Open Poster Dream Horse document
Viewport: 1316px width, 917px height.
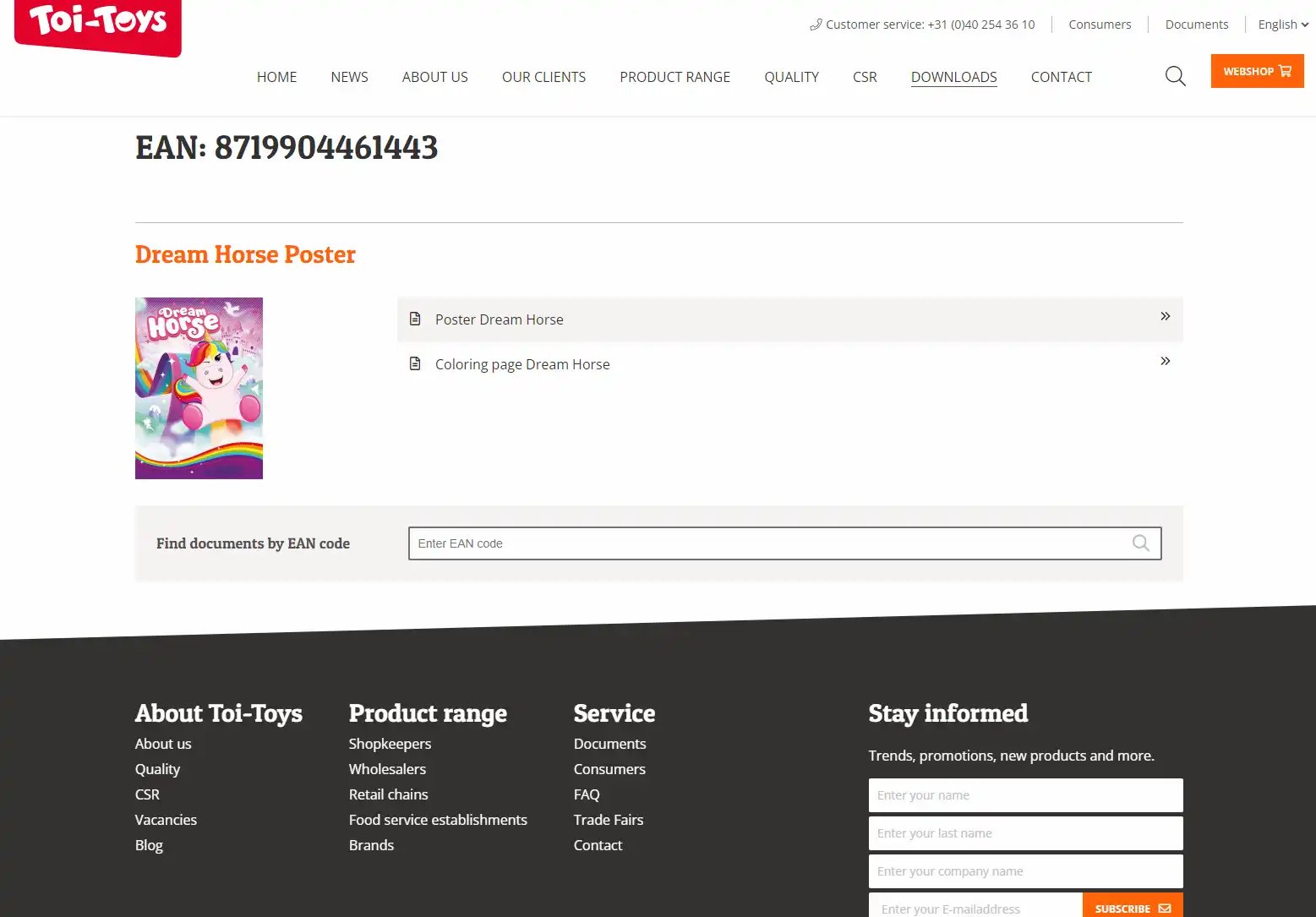click(789, 319)
